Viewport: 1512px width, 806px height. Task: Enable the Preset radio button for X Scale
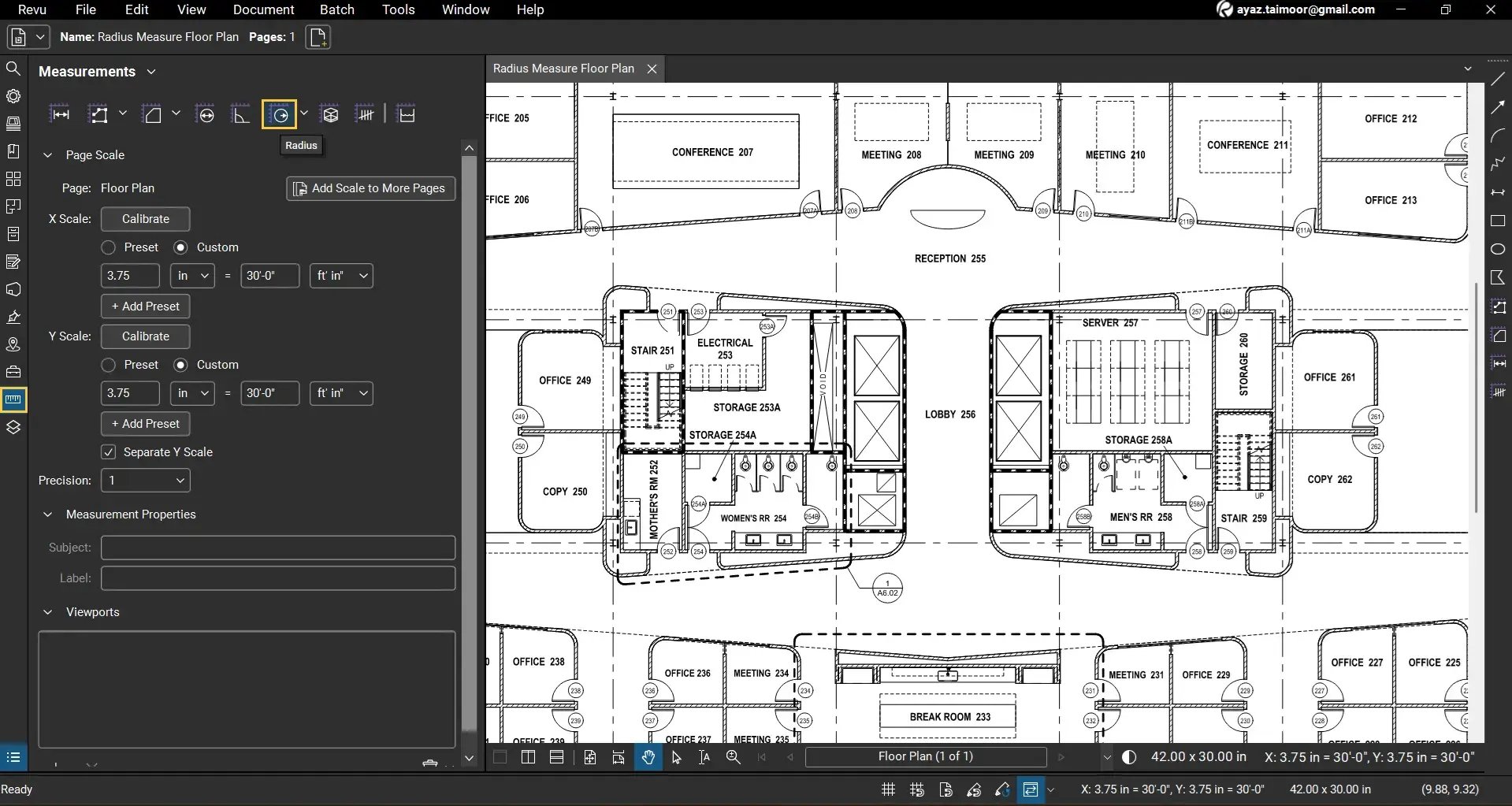[108, 247]
